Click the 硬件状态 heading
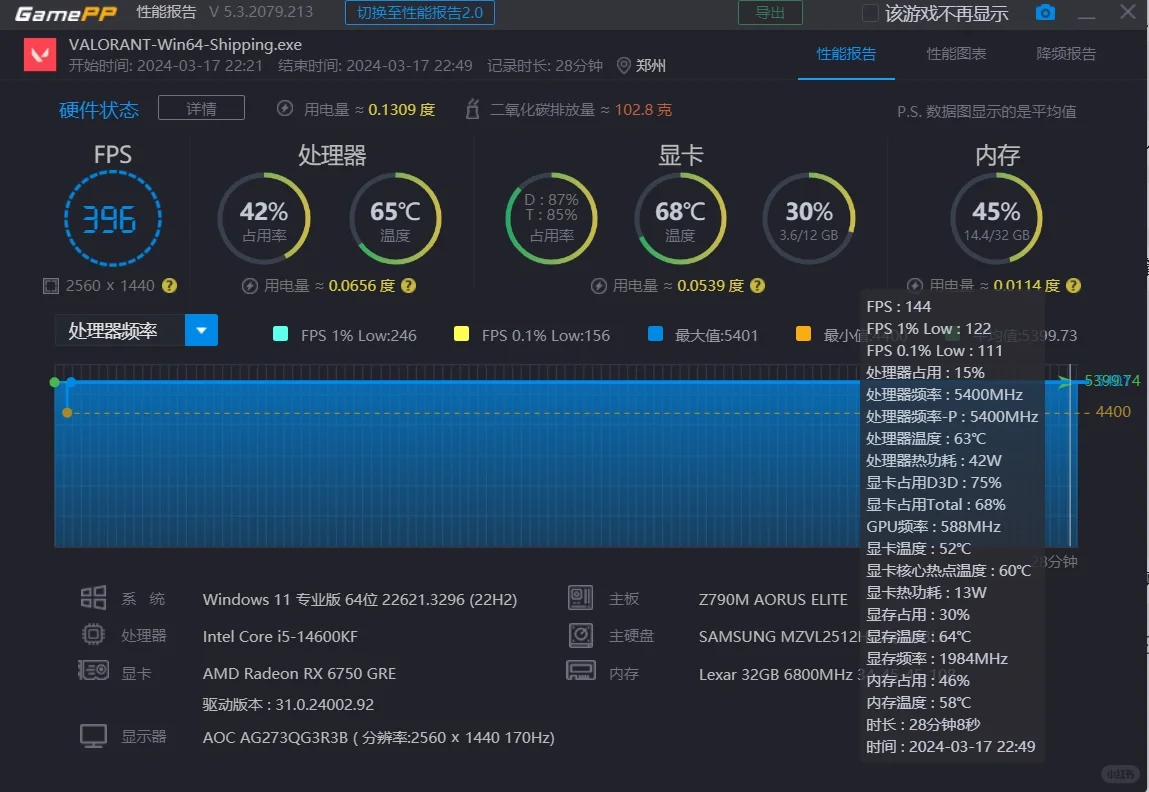This screenshot has height=792, width=1149. point(99,110)
